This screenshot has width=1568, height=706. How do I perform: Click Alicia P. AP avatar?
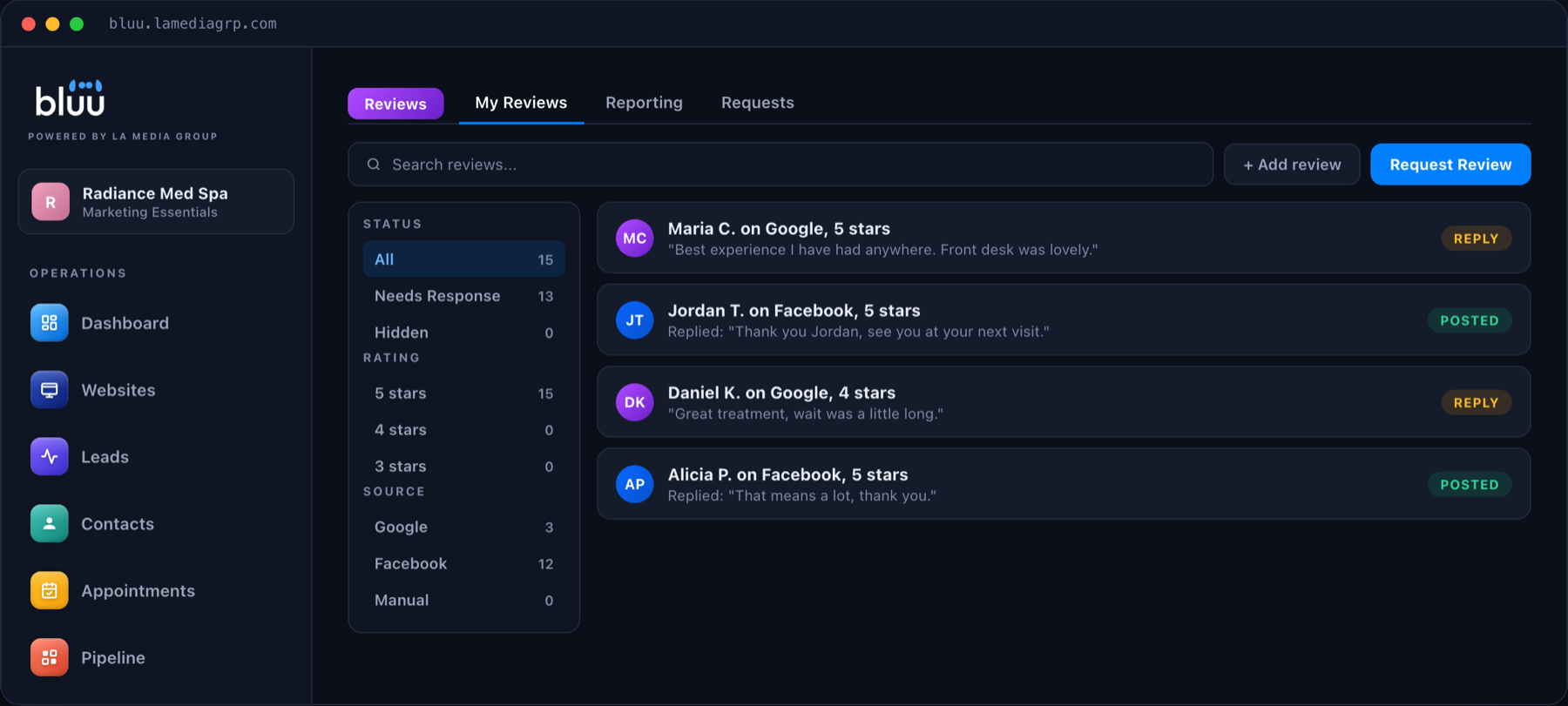click(x=635, y=485)
